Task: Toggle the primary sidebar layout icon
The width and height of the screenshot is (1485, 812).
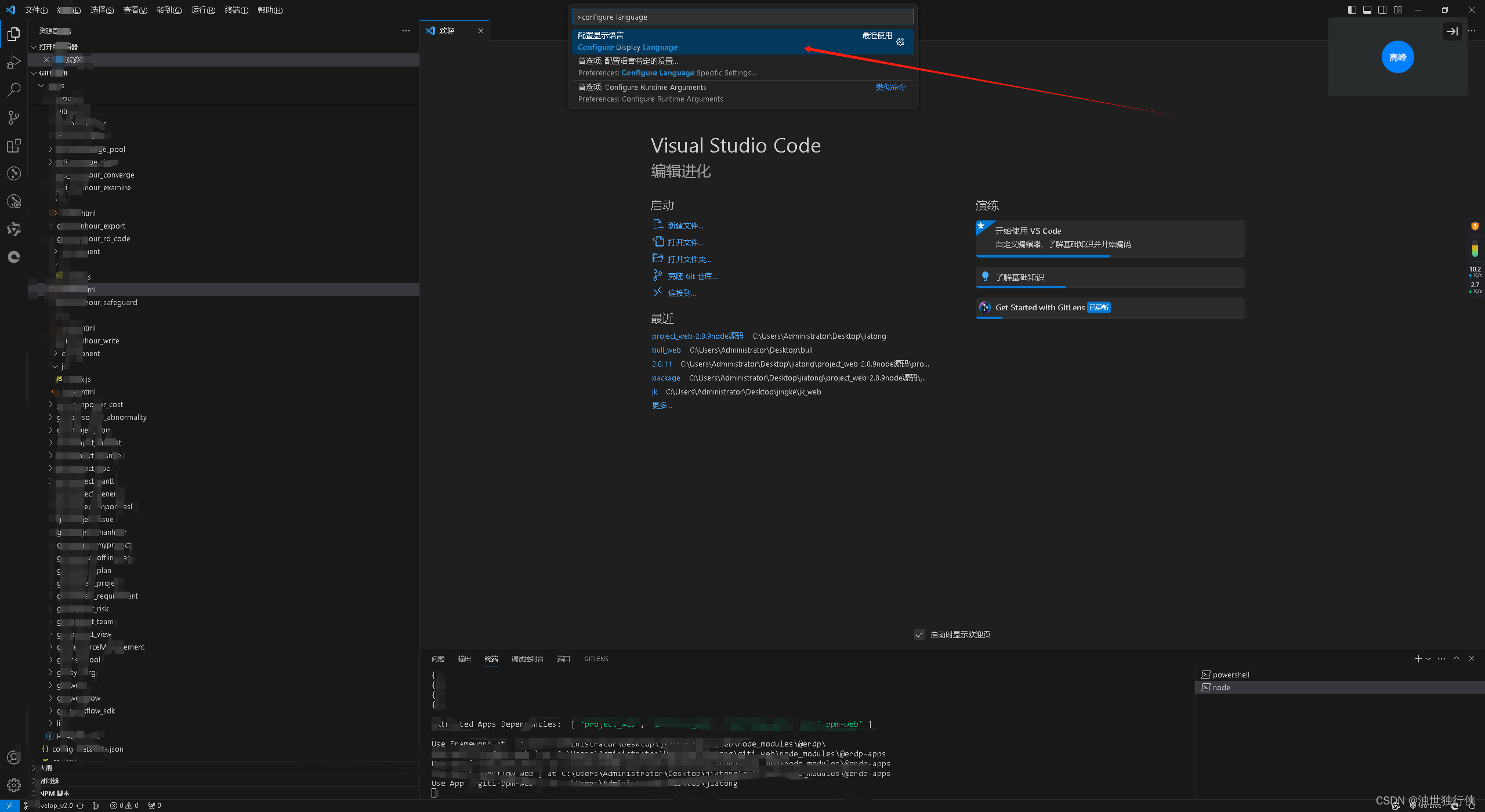Action: (1352, 10)
